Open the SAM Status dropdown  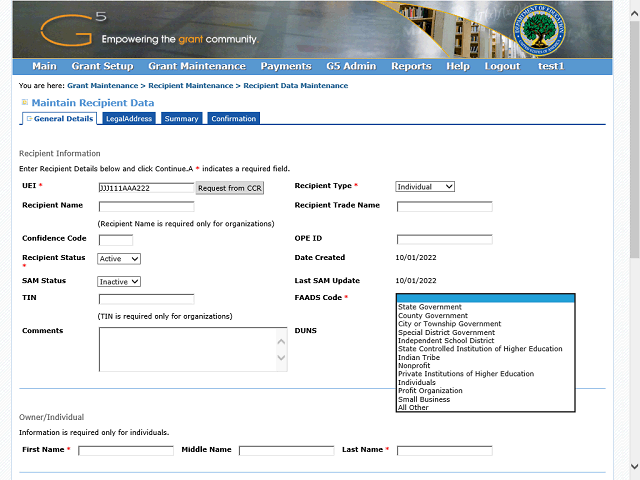(x=119, y=281)
